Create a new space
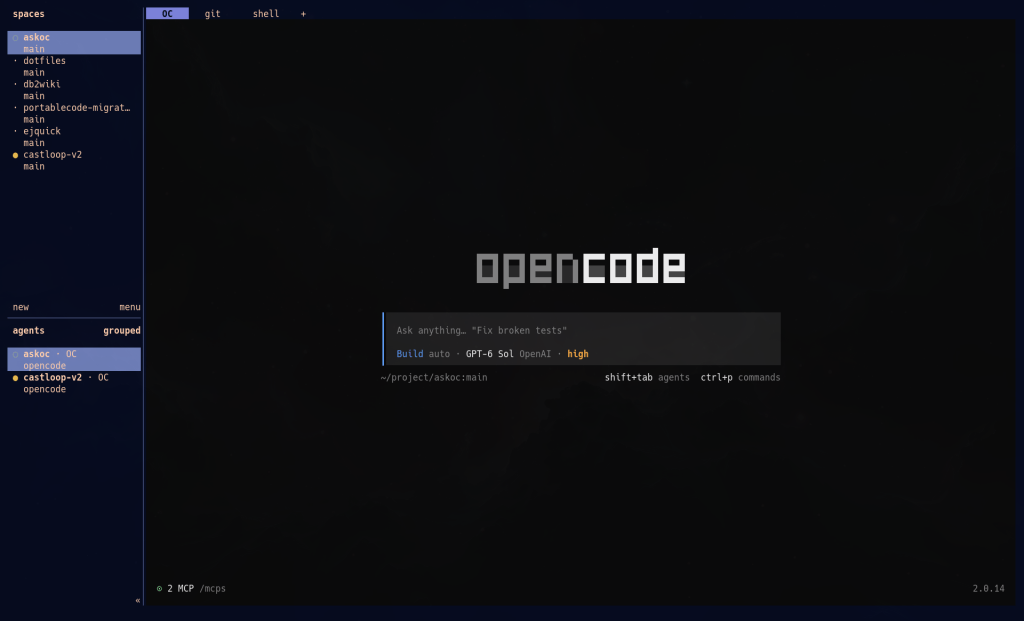Image resolution: width=1024 pixels, height=621 pixels. click(x=21, y=307)
